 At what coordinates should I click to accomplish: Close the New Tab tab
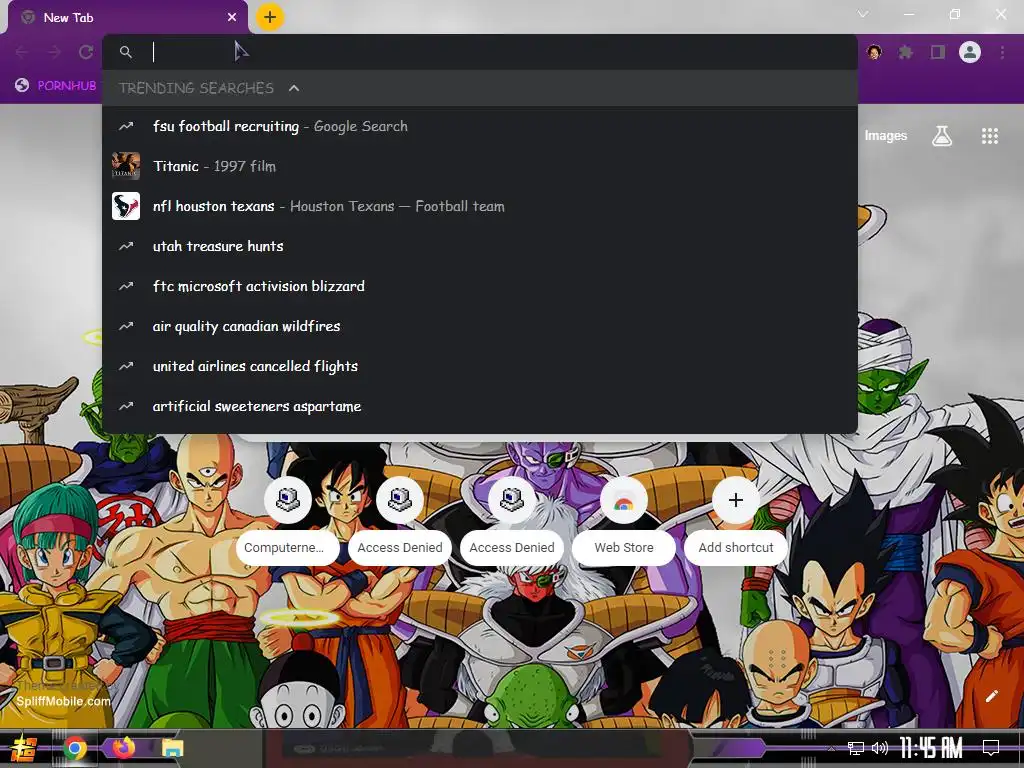click(232, 18)
